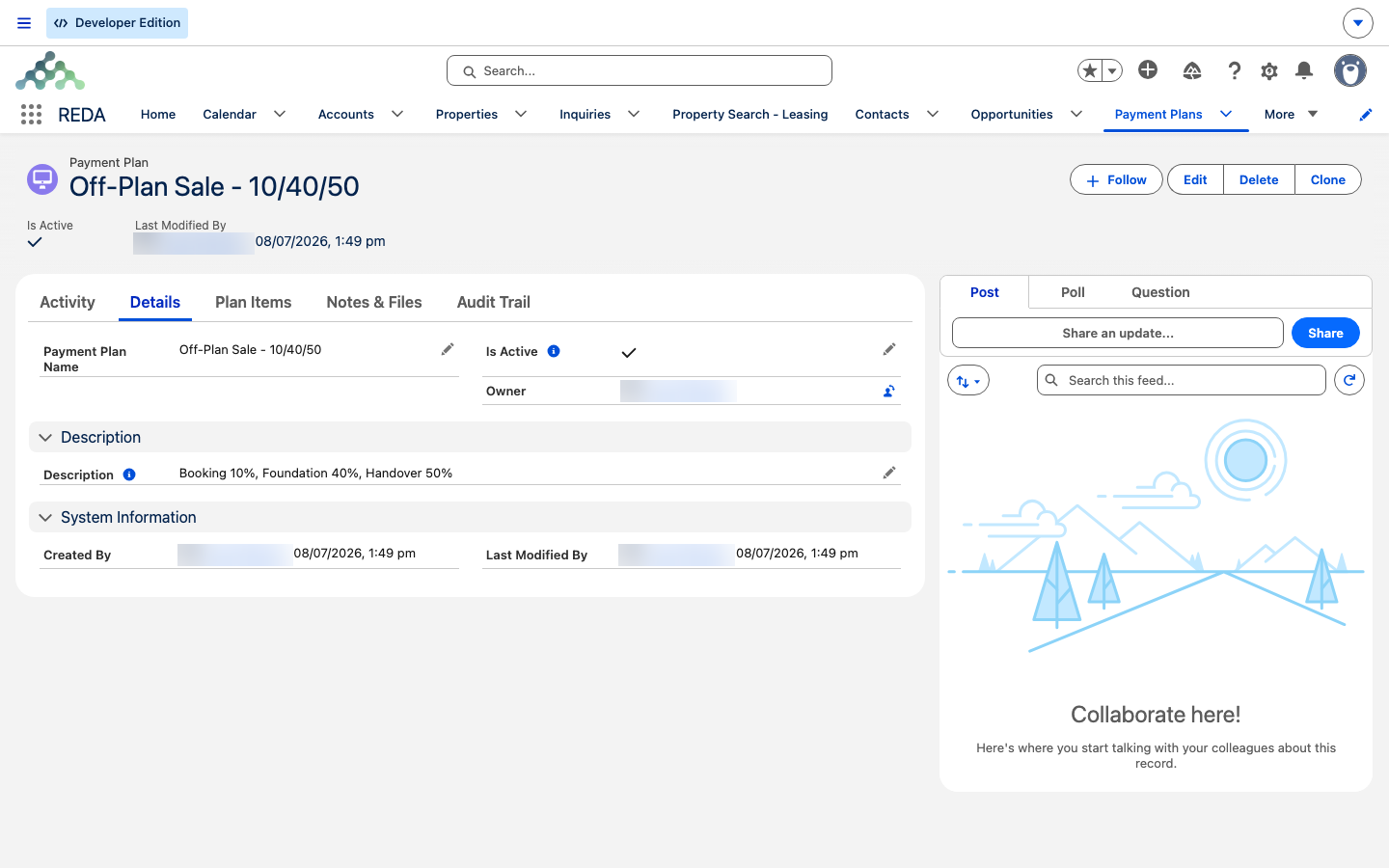Screen dimensions: 1389x868
Task: Show the Is Active field info tooltip
Action: (554, 351)
